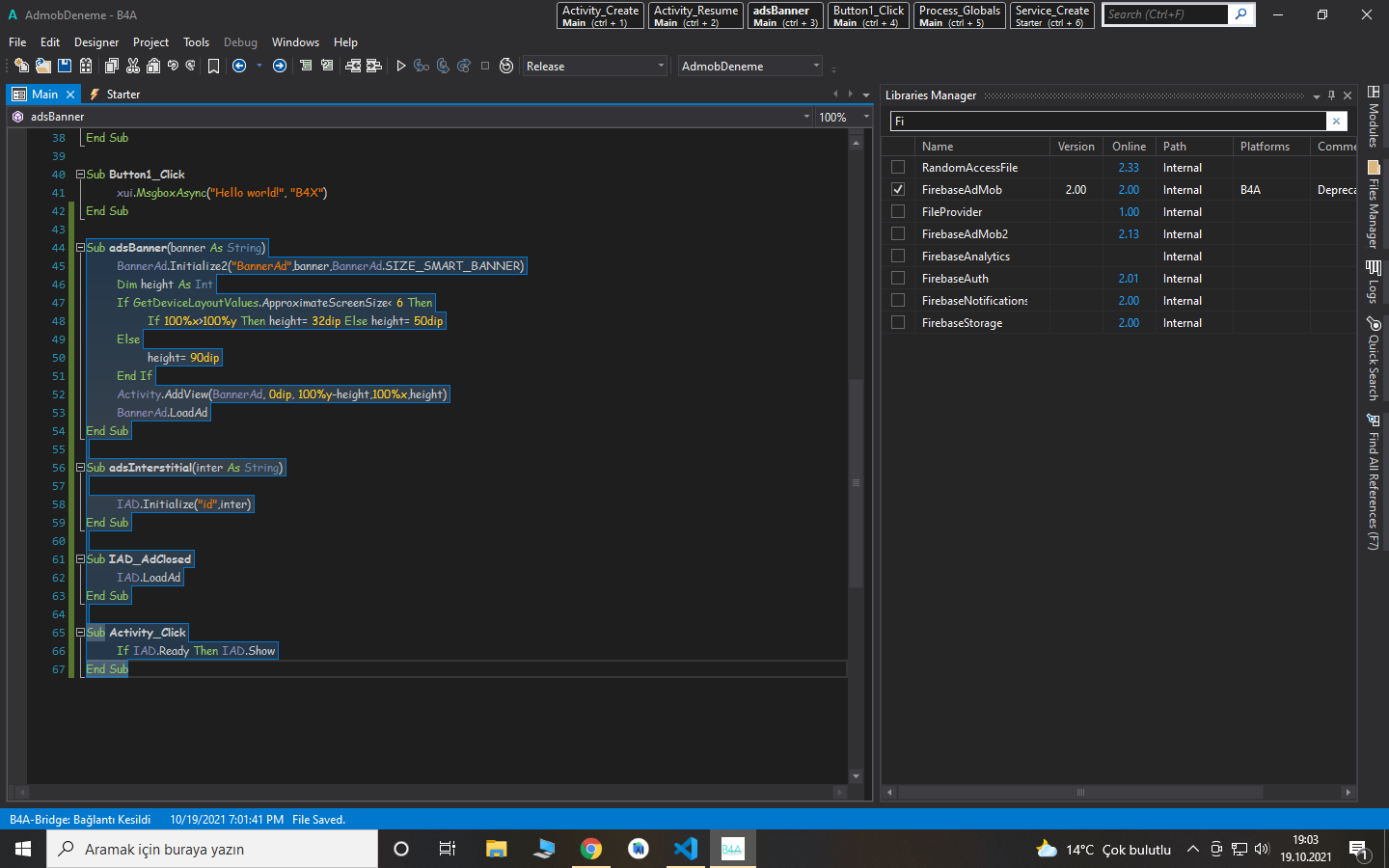This screenshot has height=868, width=1389.
Task: Open the Quick Search side panel
Action: 1374,359
